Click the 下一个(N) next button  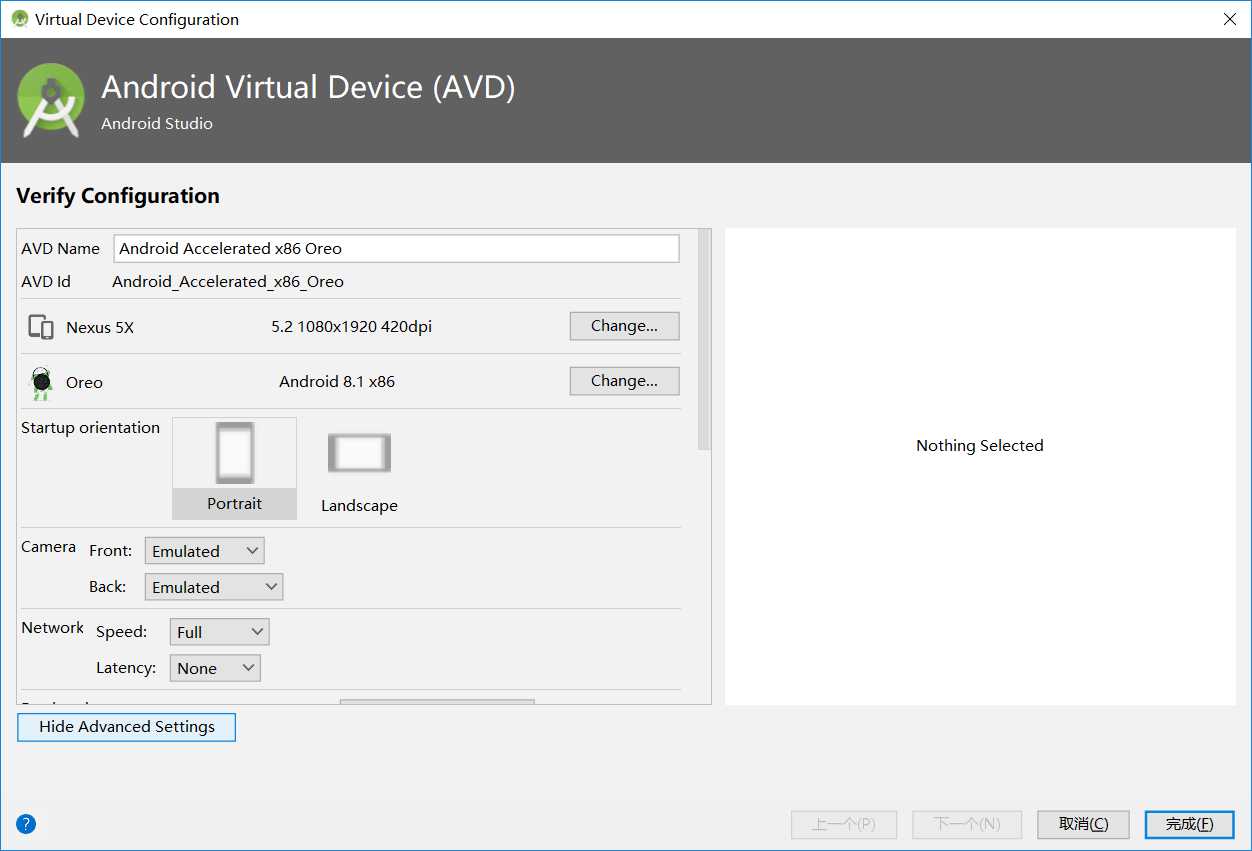pos(967,824)
